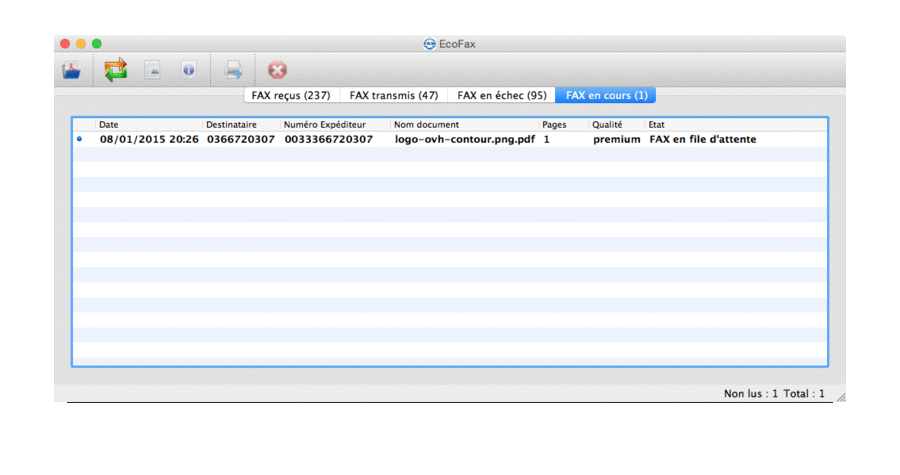Open the FAX transmis tab
The image size is (900, 475).
pyautogui.click(x=393, y=95)
